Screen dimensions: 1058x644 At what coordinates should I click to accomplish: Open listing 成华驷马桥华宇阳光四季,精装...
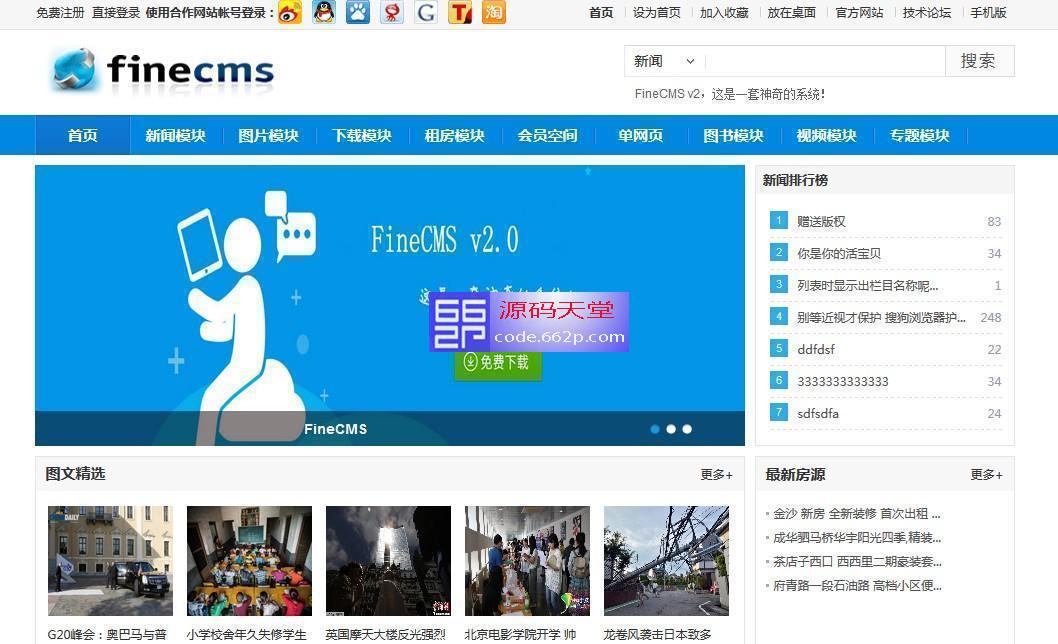tap(857, 537)
